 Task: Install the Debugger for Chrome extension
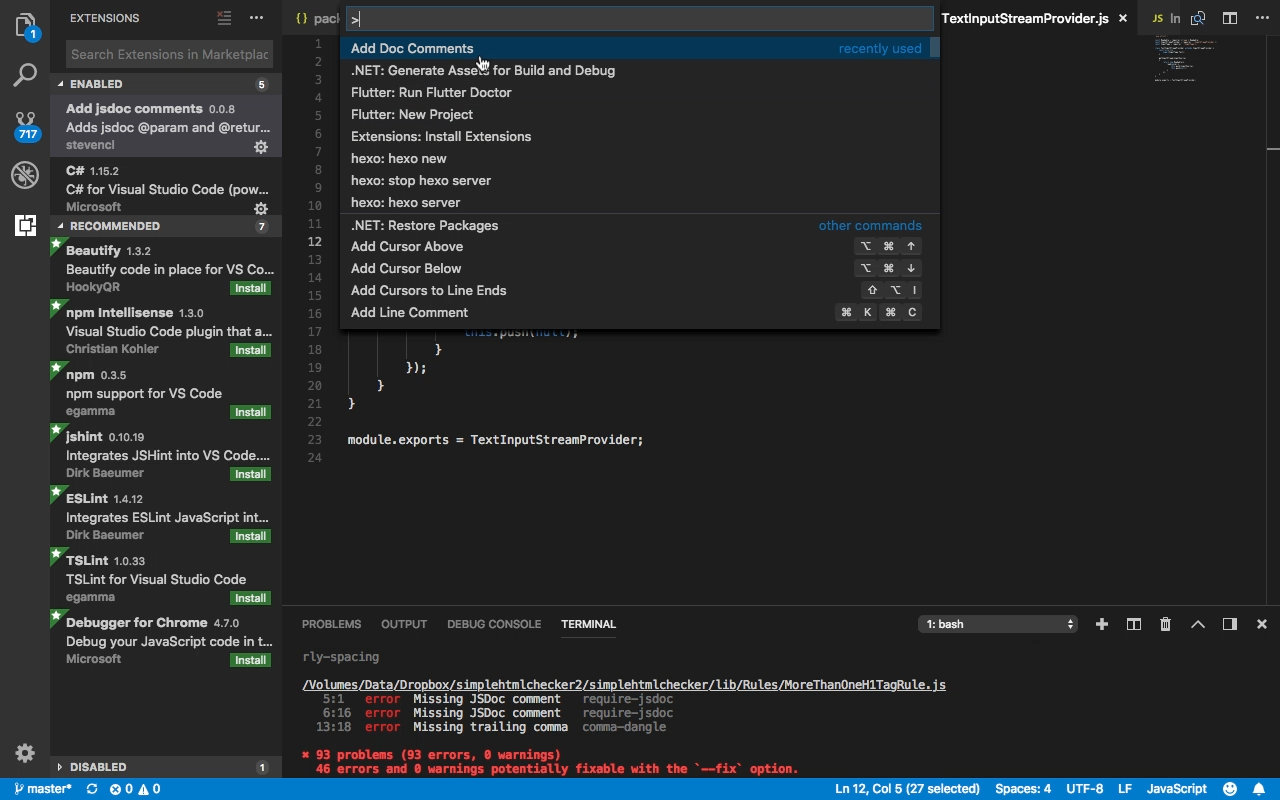pos(250,660)
